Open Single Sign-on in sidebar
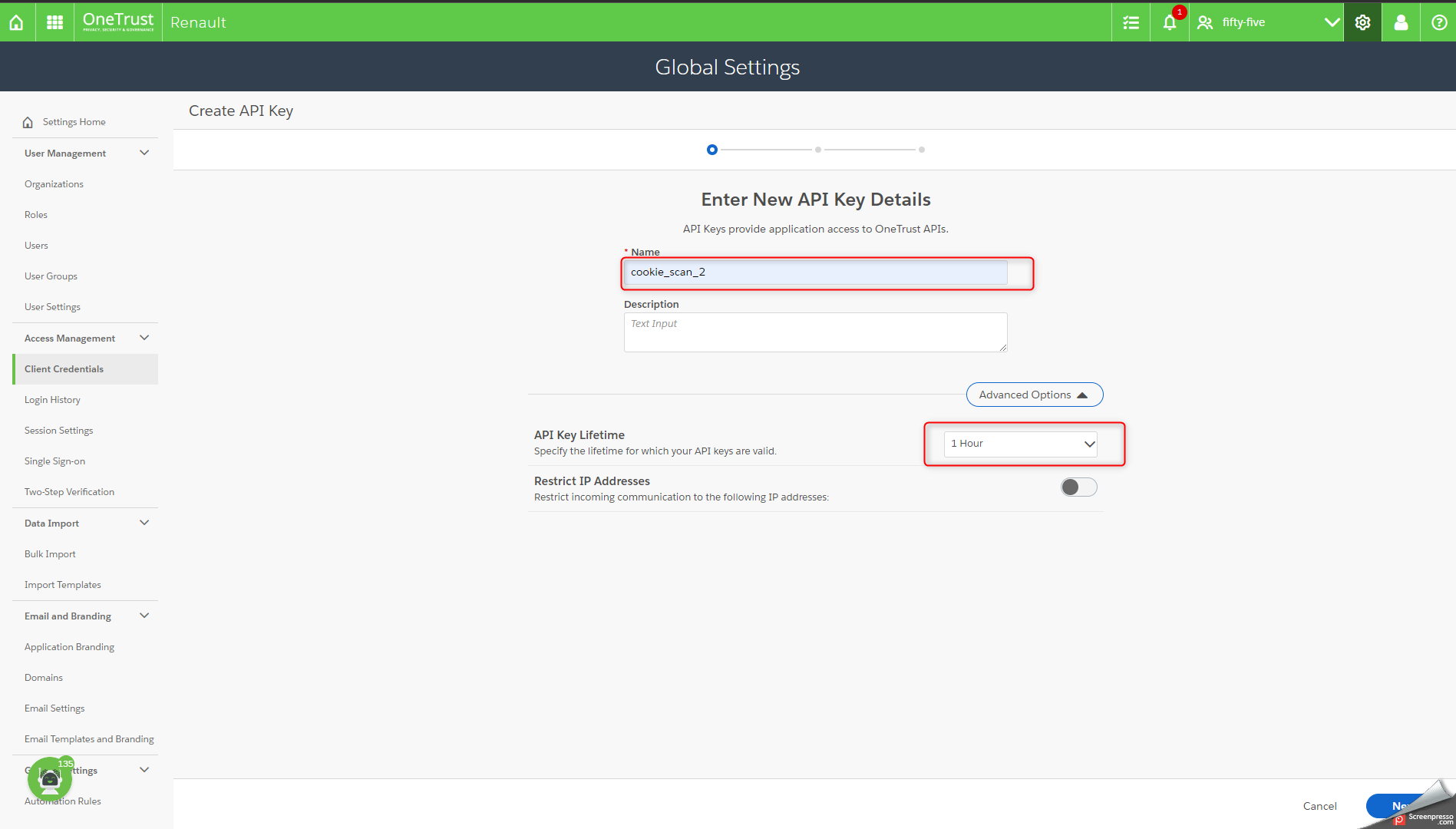Viewport: 1456px width, 829px height. coord(54,461)
